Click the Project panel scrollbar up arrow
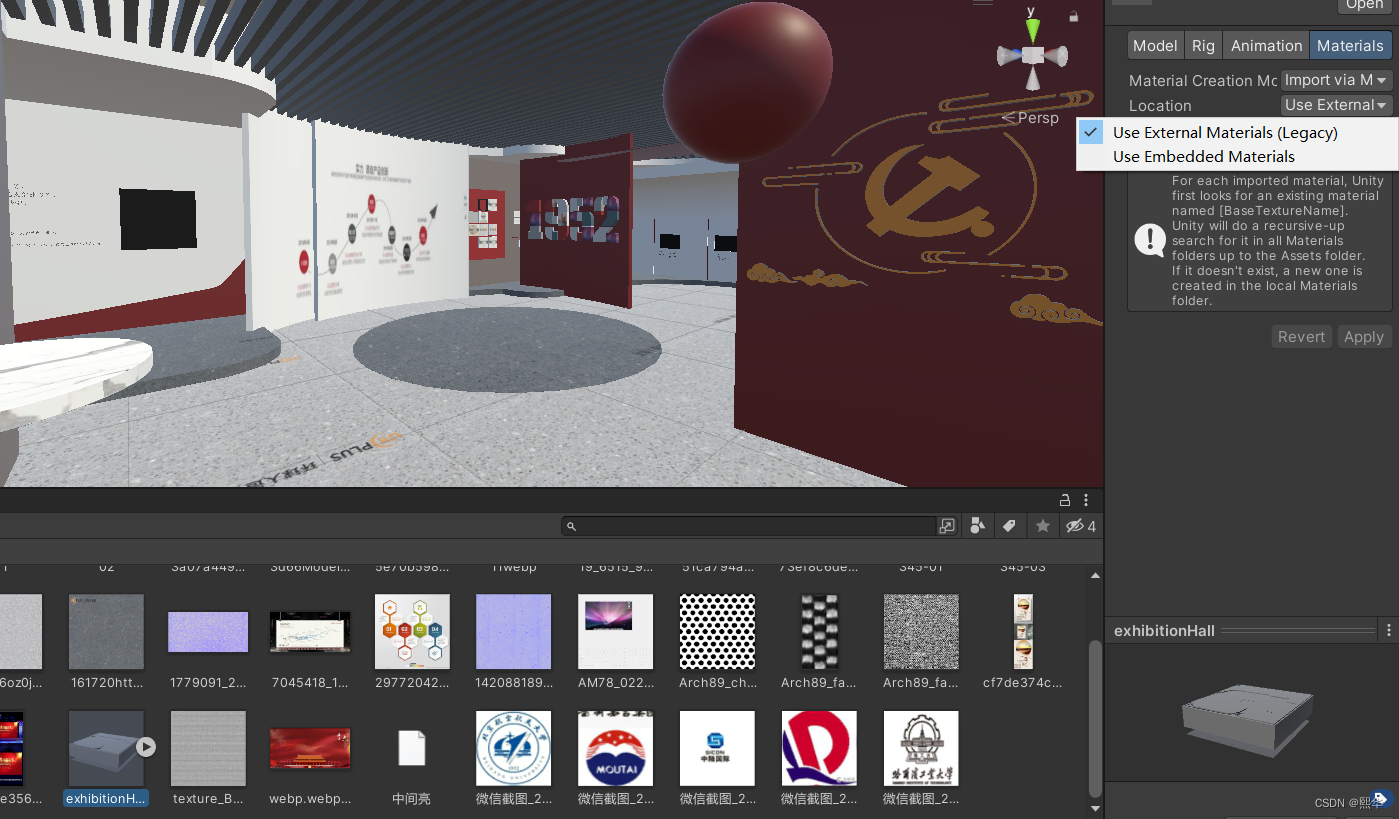 point(1095,576)
